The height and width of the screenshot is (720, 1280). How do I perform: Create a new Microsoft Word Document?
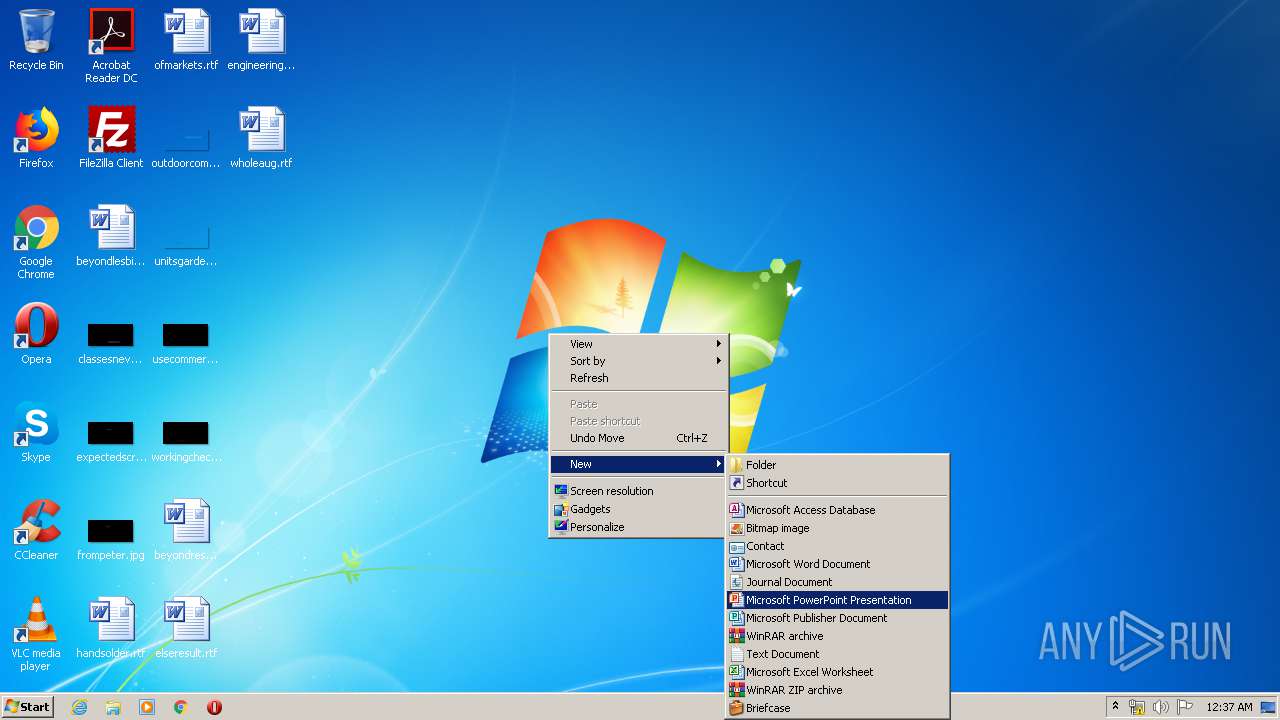click(x=837, y=564)
